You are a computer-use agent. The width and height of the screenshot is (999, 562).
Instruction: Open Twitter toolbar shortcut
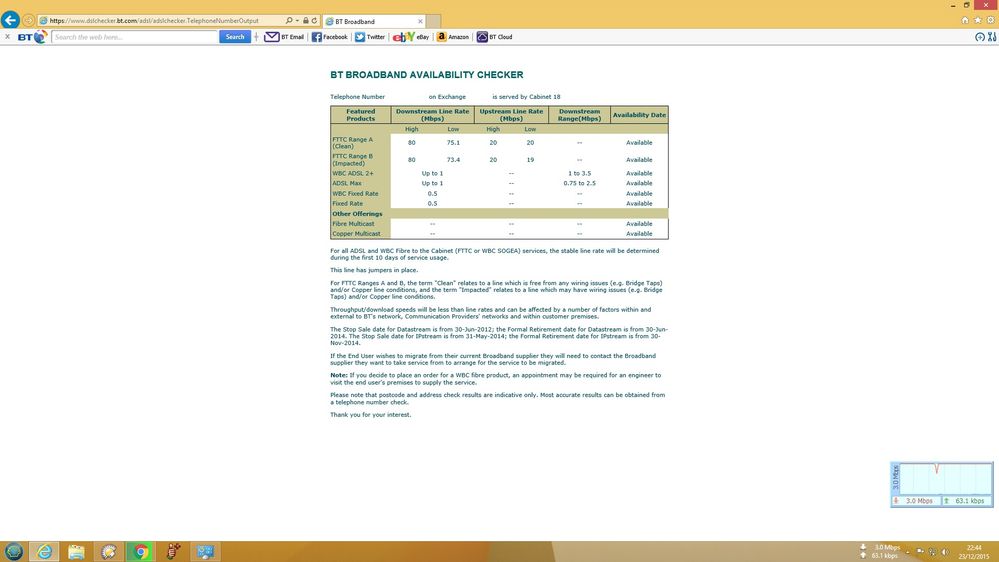tap(370, 37)
